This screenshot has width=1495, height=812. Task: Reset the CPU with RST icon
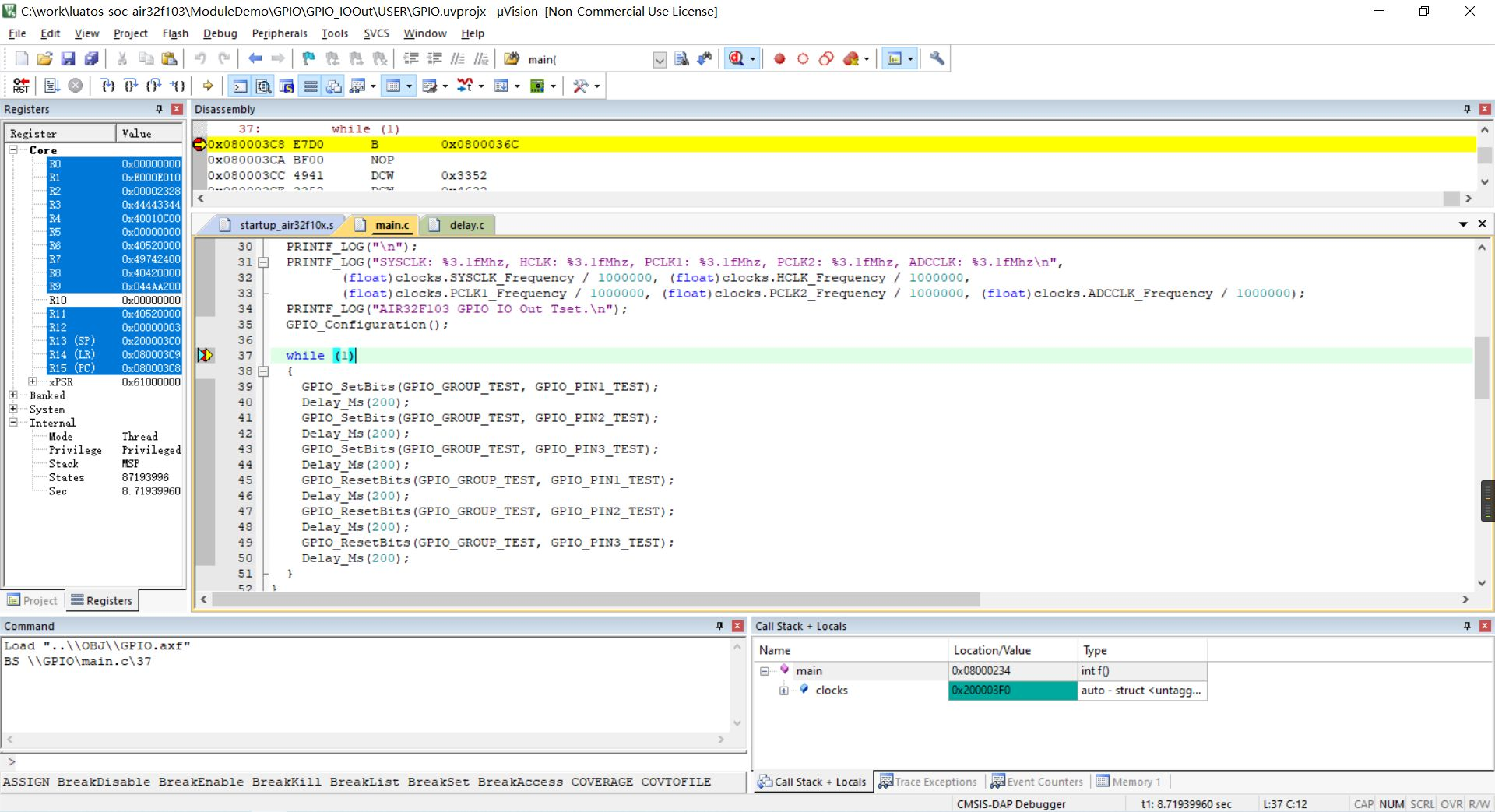22,86
